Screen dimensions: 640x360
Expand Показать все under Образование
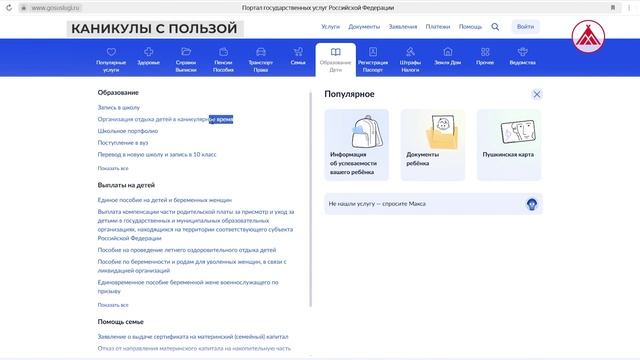click(113, 168)
